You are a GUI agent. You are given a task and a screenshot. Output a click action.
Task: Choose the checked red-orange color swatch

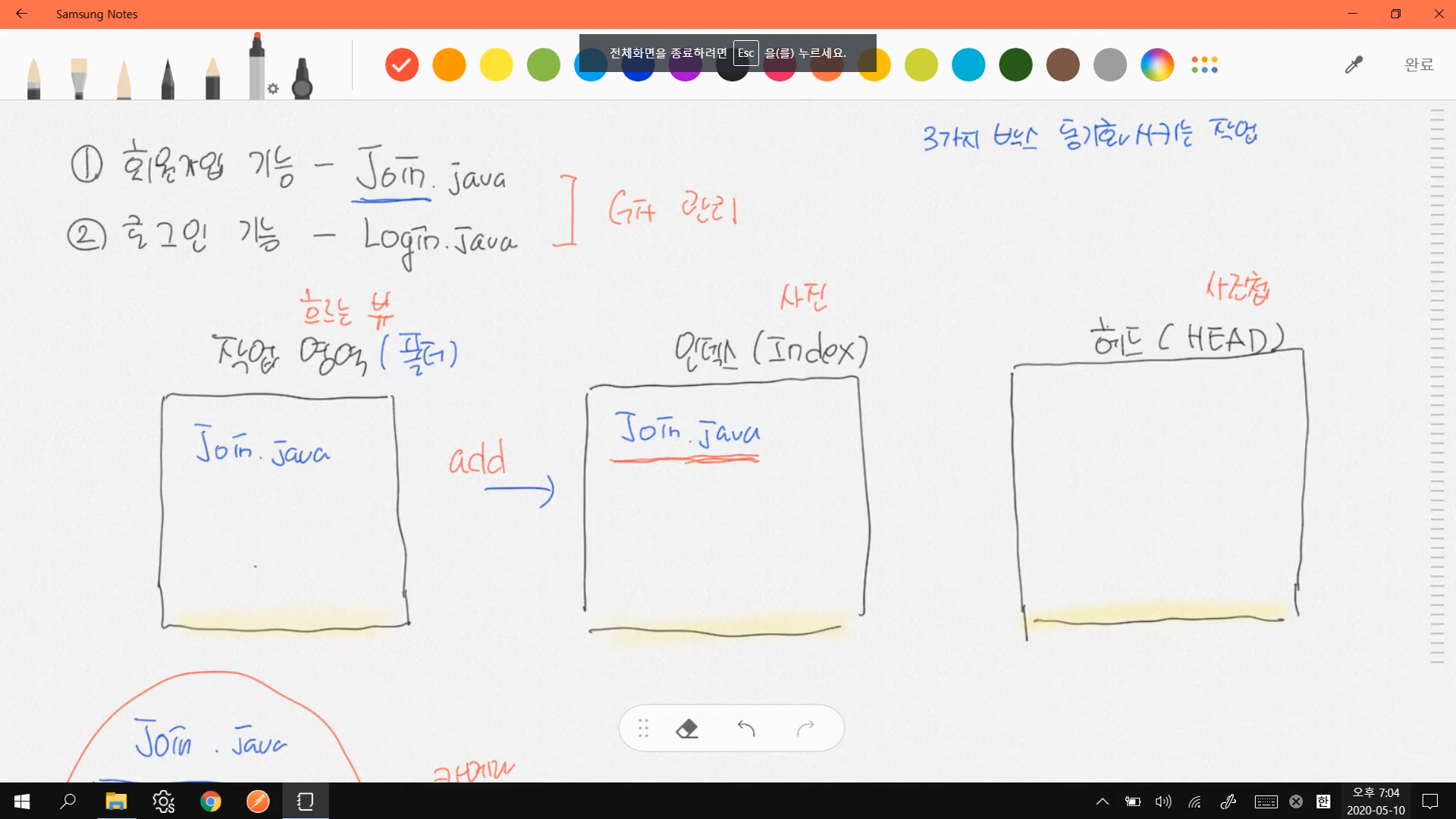pos(402,64)
